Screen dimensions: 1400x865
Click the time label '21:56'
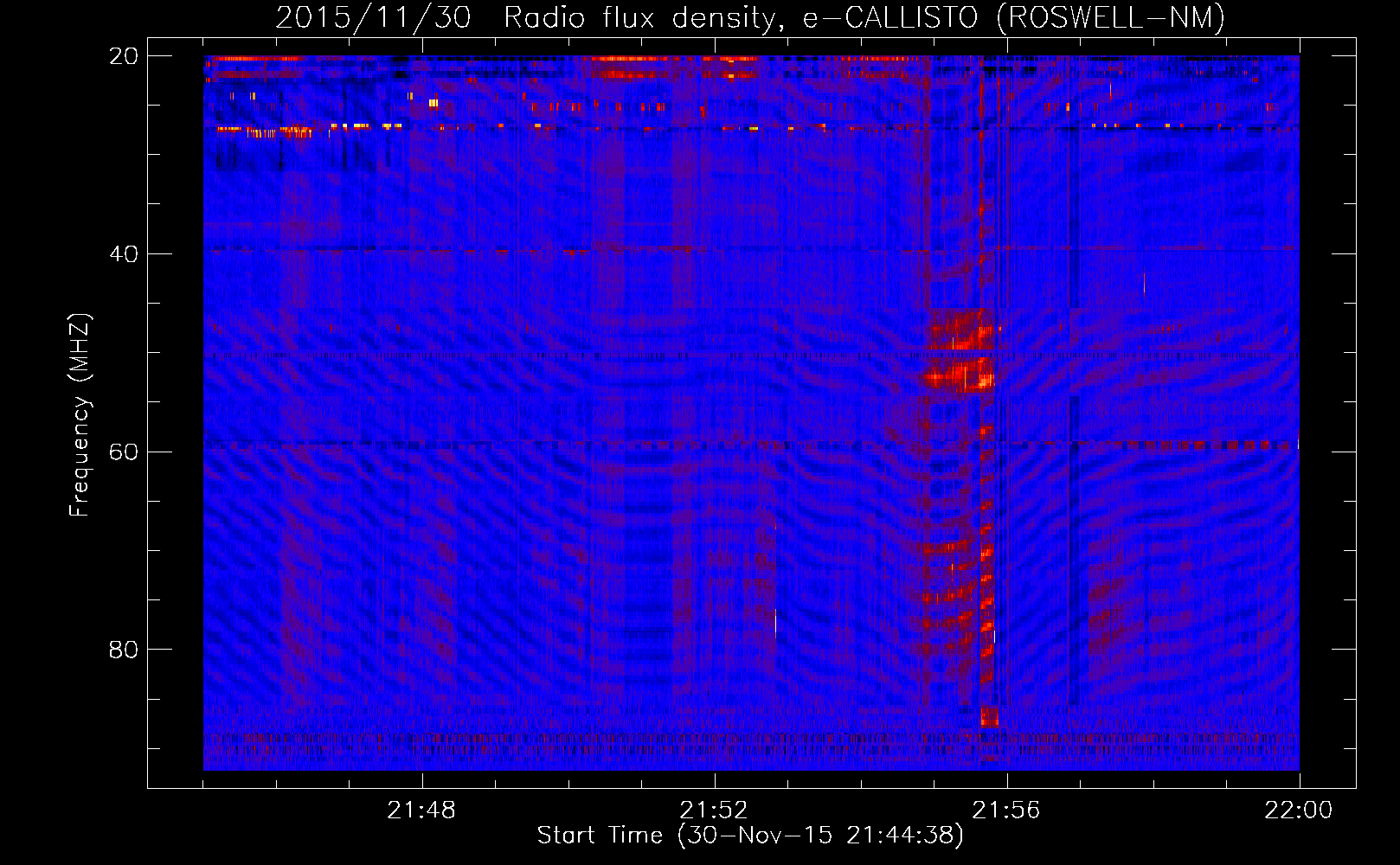[x=1006, y=811]
